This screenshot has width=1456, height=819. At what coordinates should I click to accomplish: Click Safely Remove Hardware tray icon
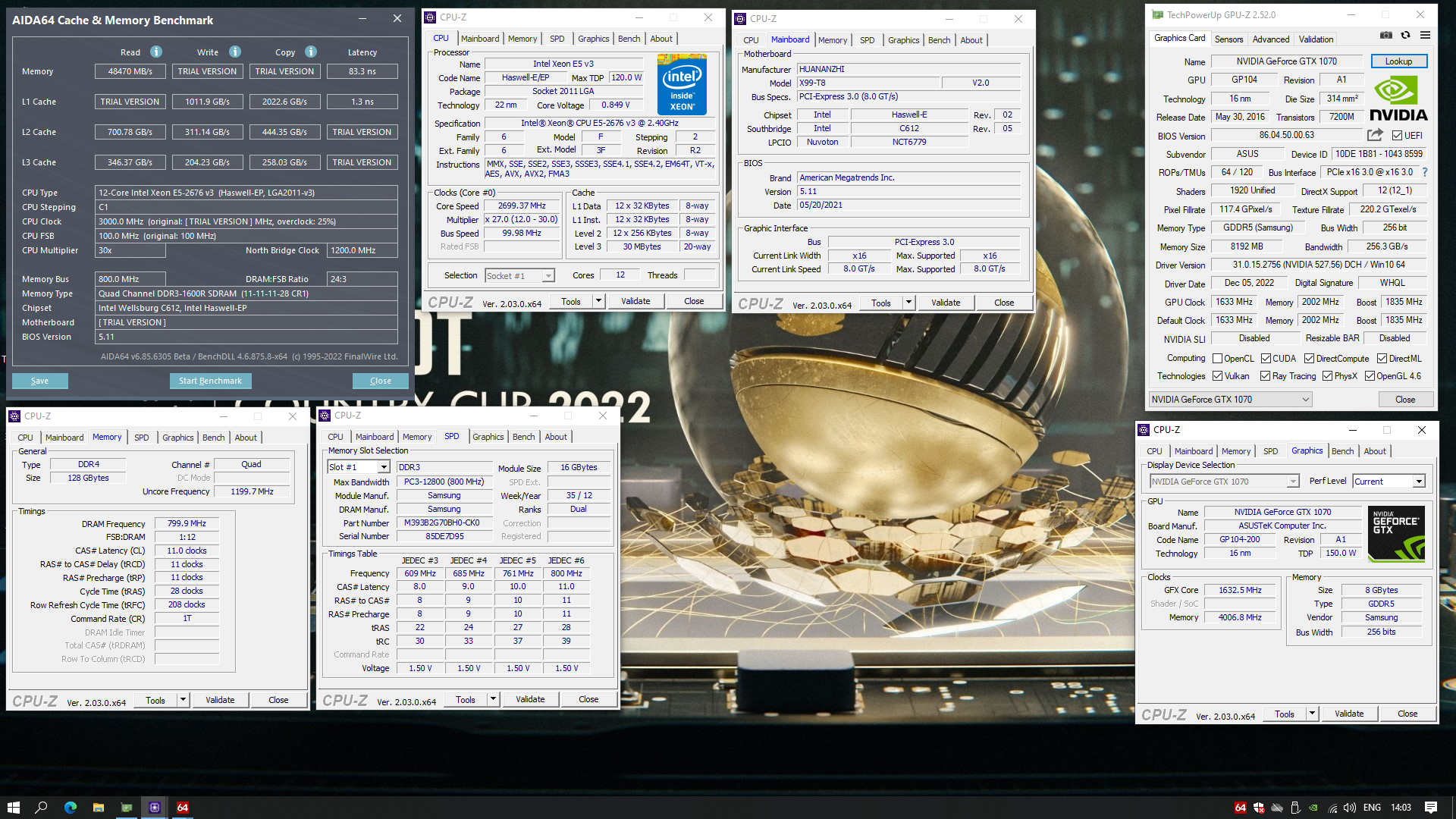[x=1295, y=808]
